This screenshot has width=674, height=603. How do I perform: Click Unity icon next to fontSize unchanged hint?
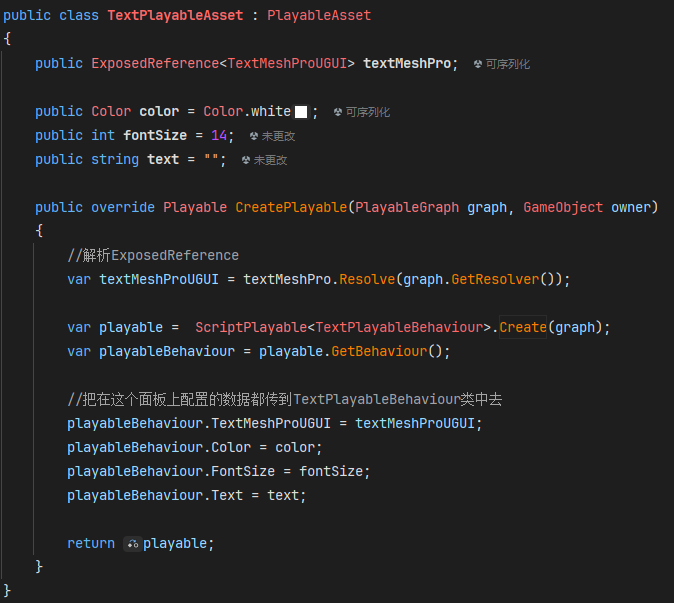tap(254, 136)
